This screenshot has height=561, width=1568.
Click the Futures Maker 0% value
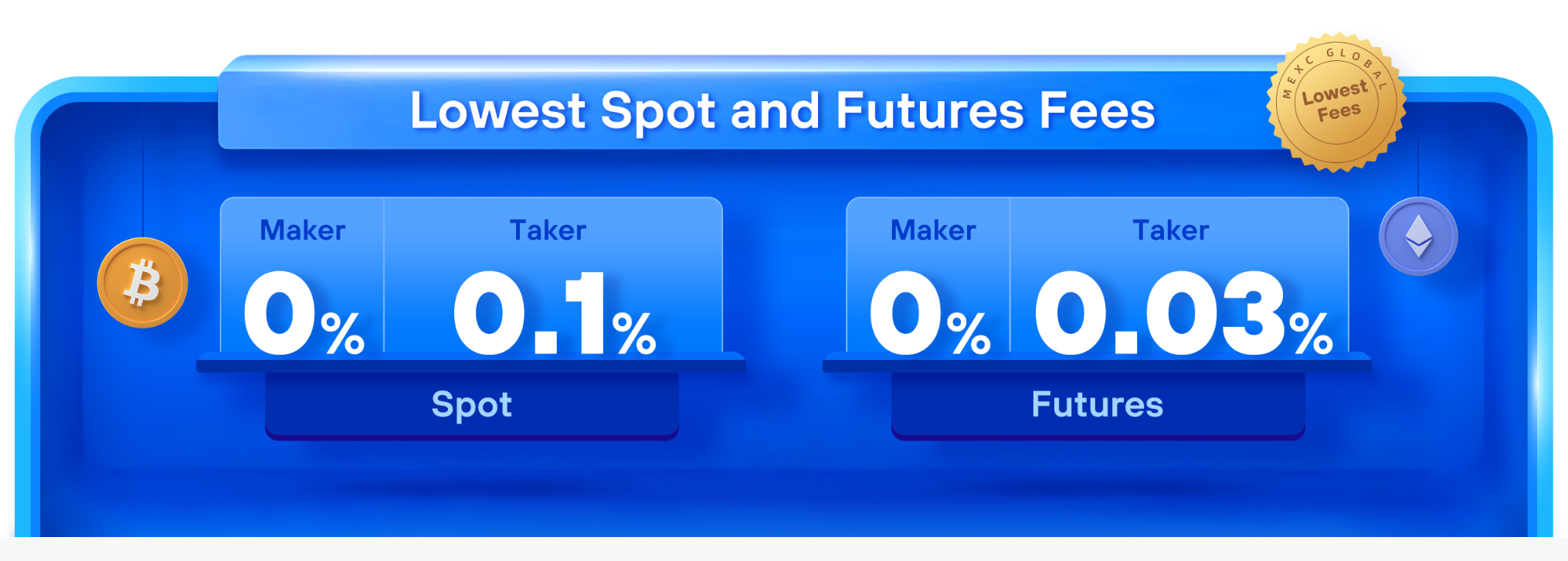(x=930, y=313)
